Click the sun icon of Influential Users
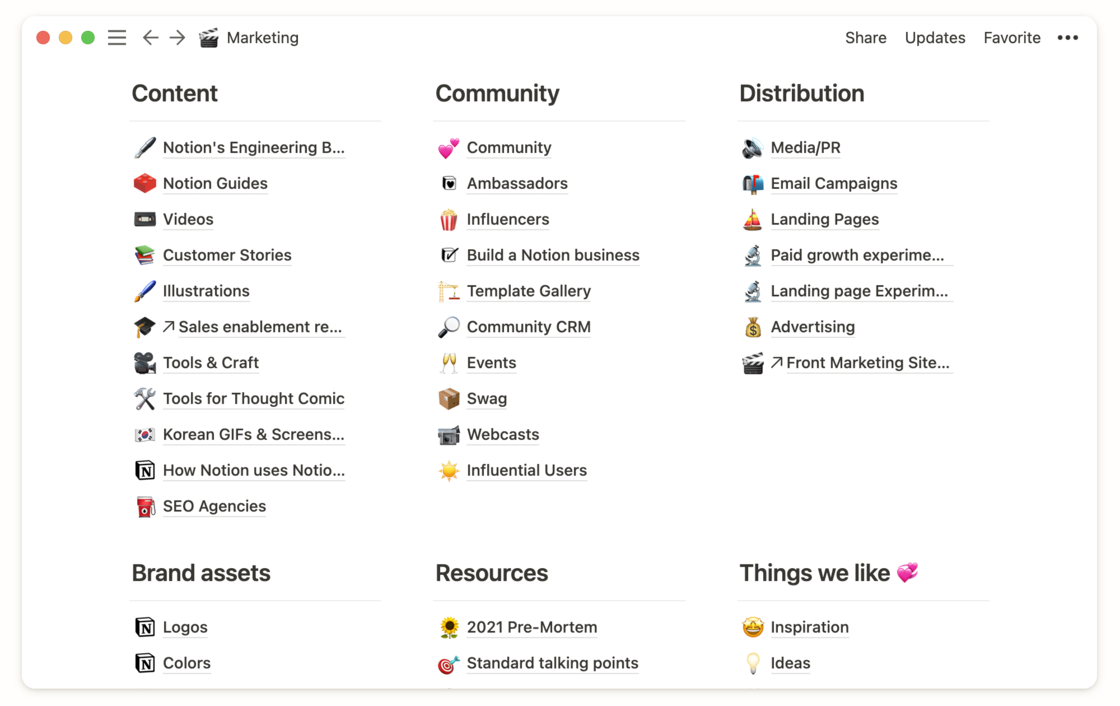The image size is (1120, 706). 449,470
